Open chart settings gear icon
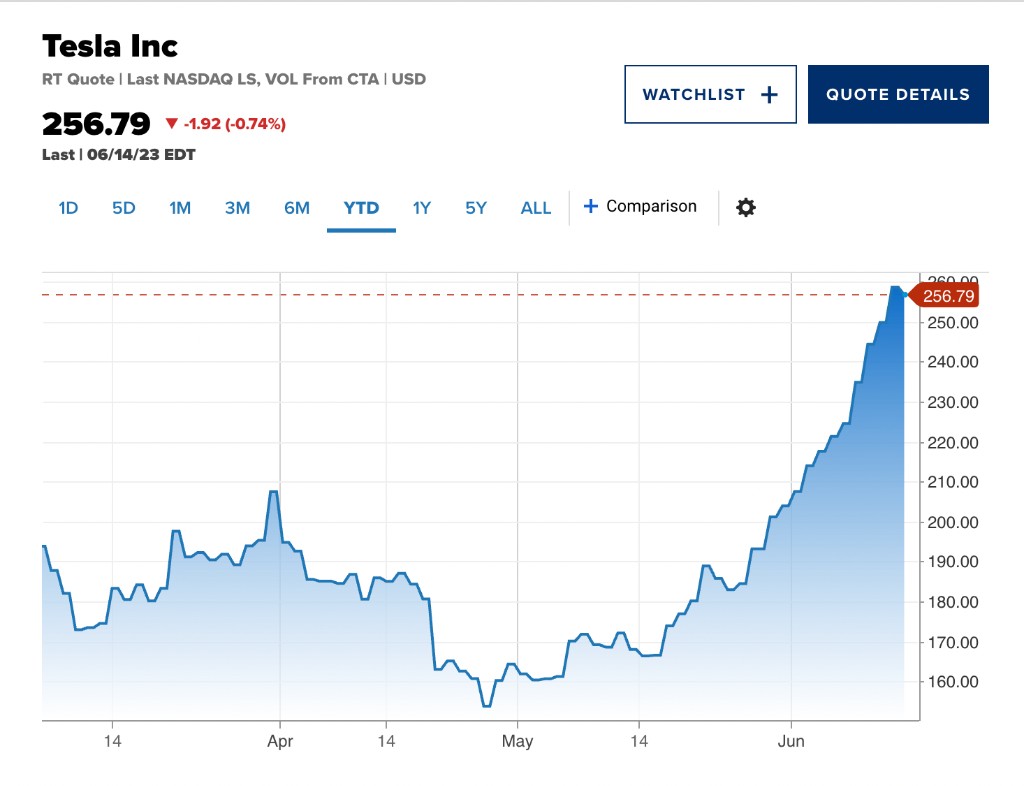The image size is (1024, 786). [x=746, y=208]
